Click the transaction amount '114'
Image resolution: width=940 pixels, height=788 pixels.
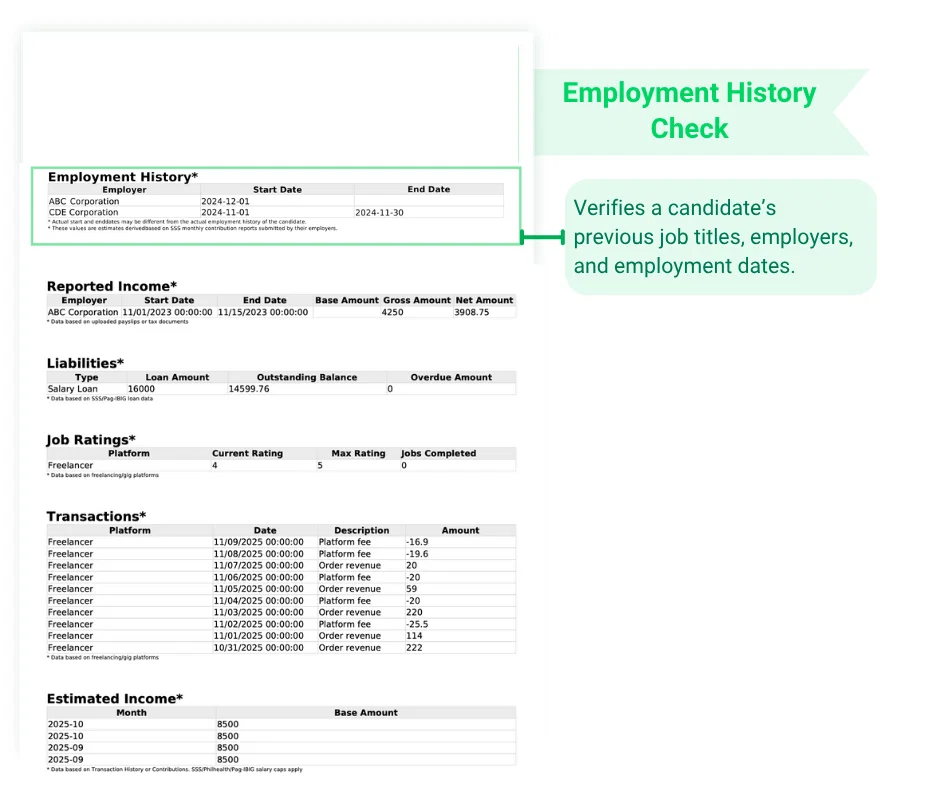pos(414,636)
